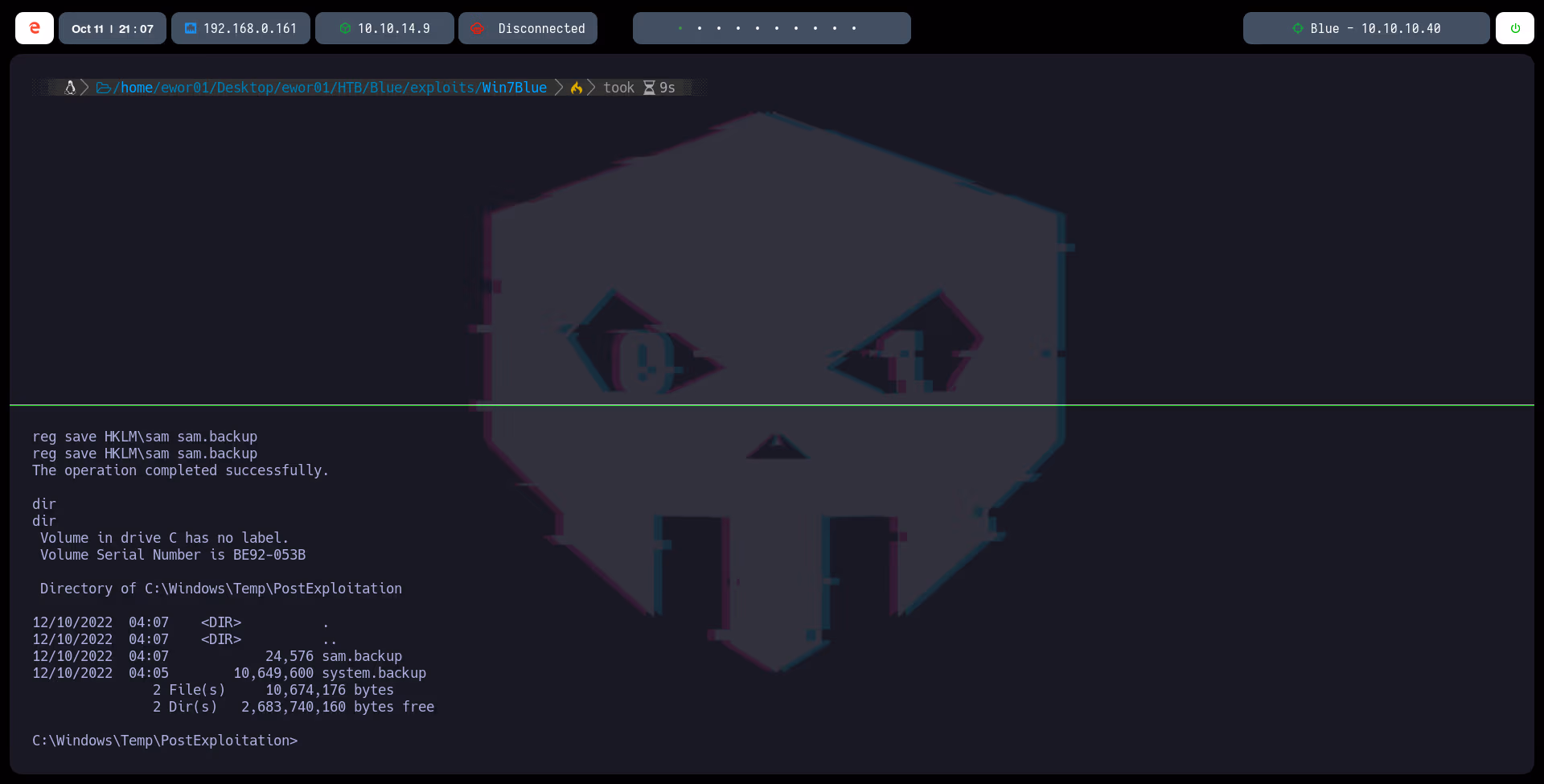Select the ethernet icon beside 192.168.0.161

(191, 27)
